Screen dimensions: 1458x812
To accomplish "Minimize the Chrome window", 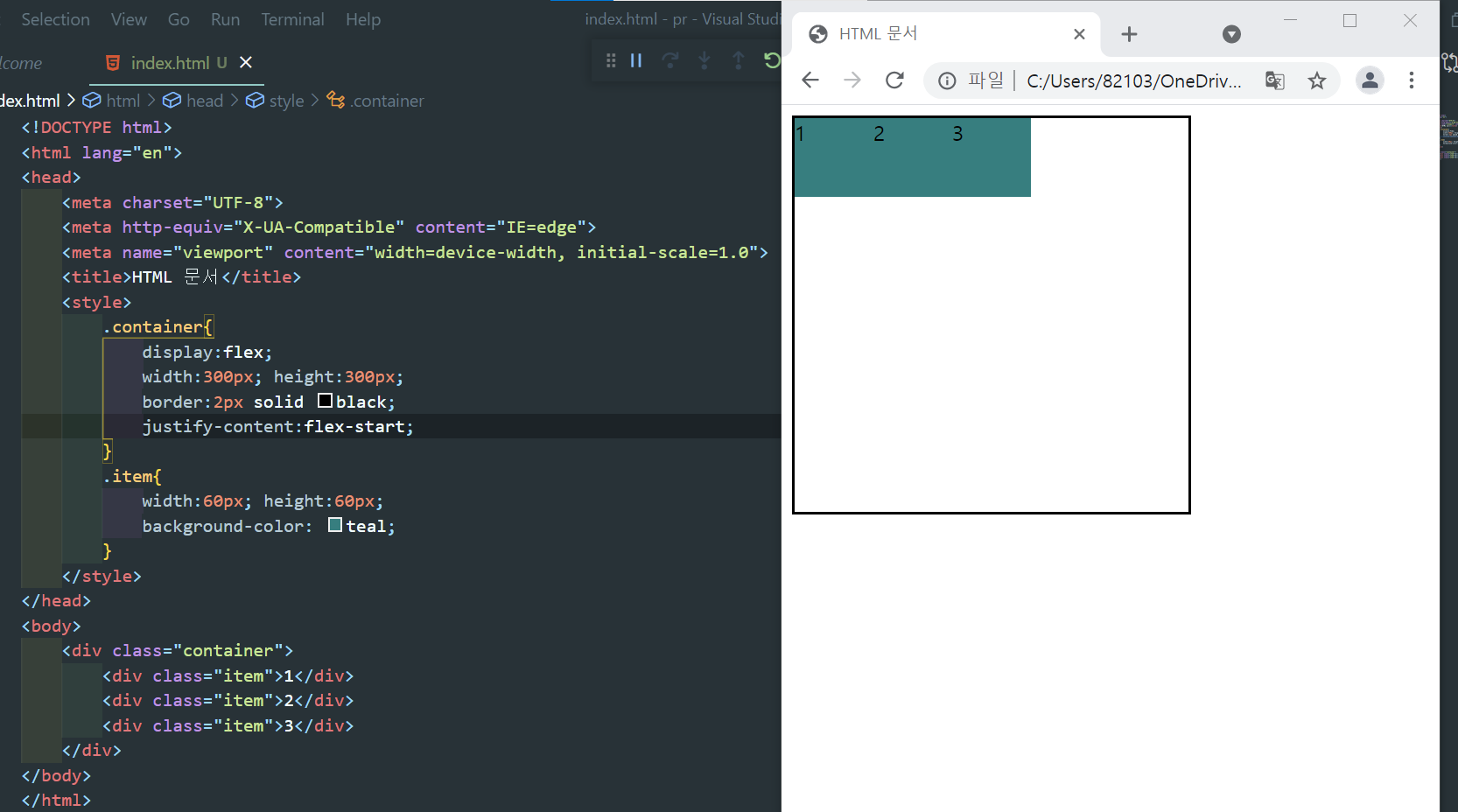I will 1290,20.
